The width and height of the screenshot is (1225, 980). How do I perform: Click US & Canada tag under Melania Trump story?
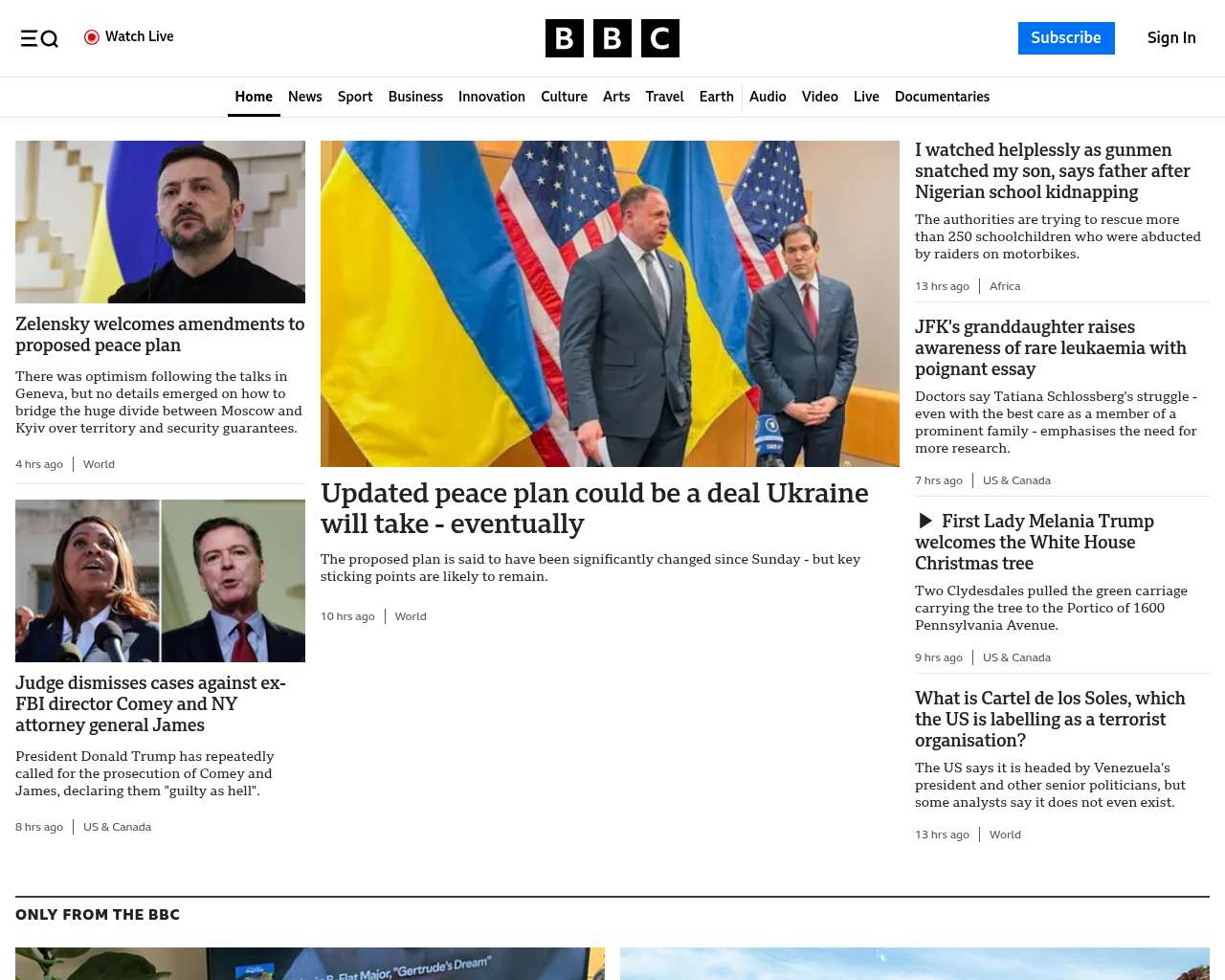click(1016, 657)
